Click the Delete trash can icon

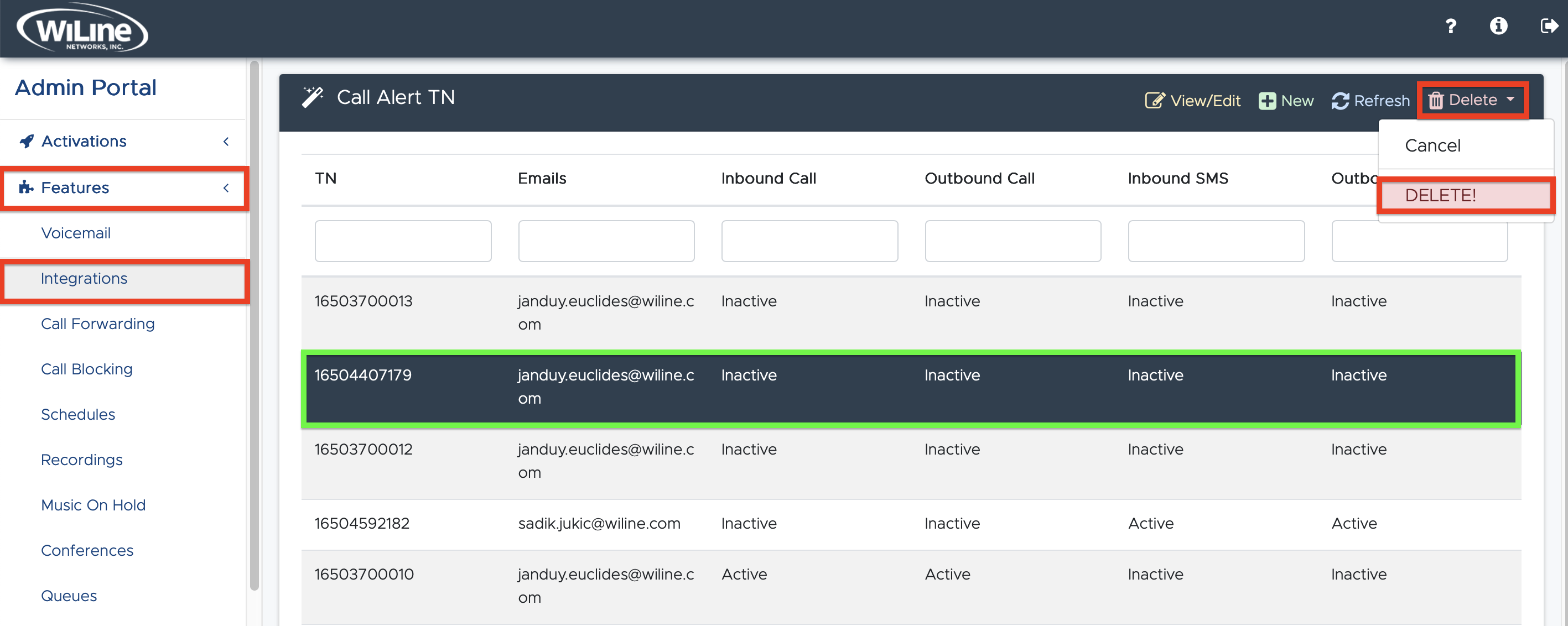coord(1437,100)
